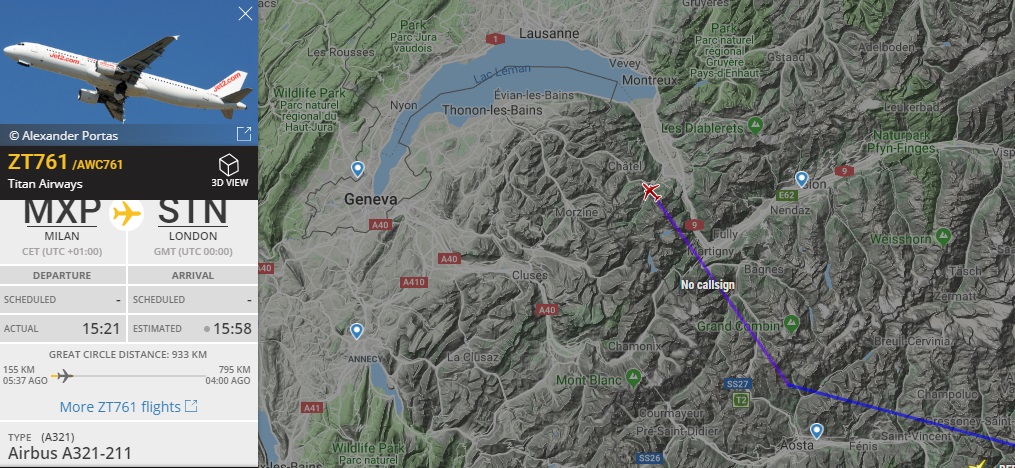Select the airport pin near Aosta
This screenshot has height=468, width=1015.
point(817,430)
